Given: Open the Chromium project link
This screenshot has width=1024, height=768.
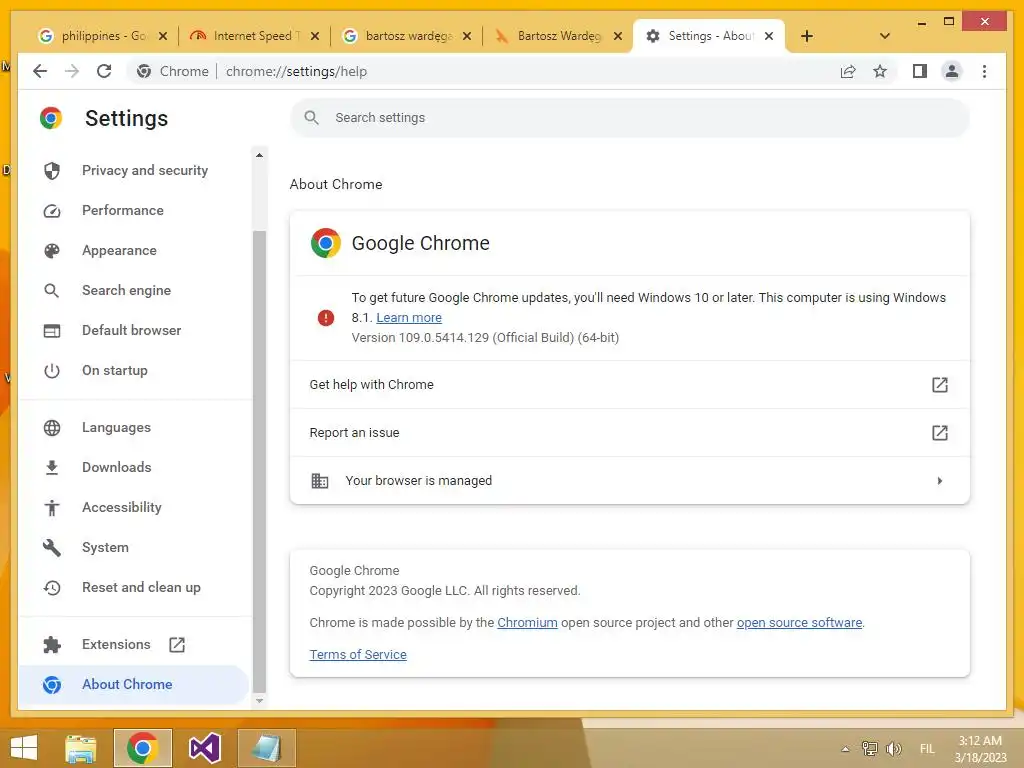Looking at the screenshot, I should point(527,623).
